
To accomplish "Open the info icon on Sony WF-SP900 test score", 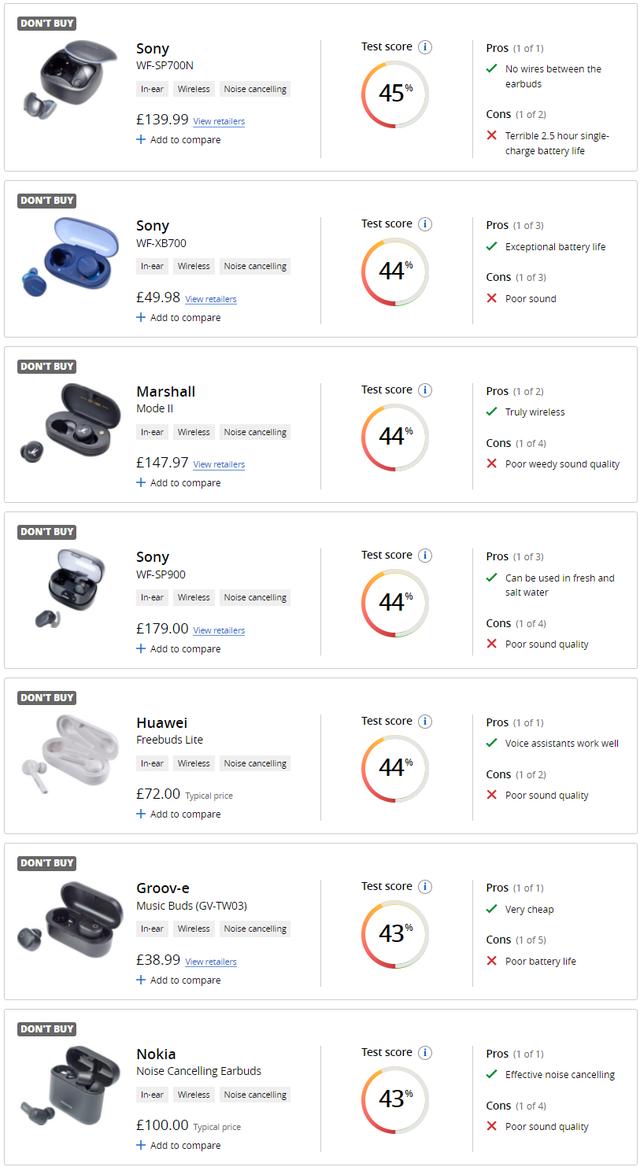I will (x=425, y=555).
